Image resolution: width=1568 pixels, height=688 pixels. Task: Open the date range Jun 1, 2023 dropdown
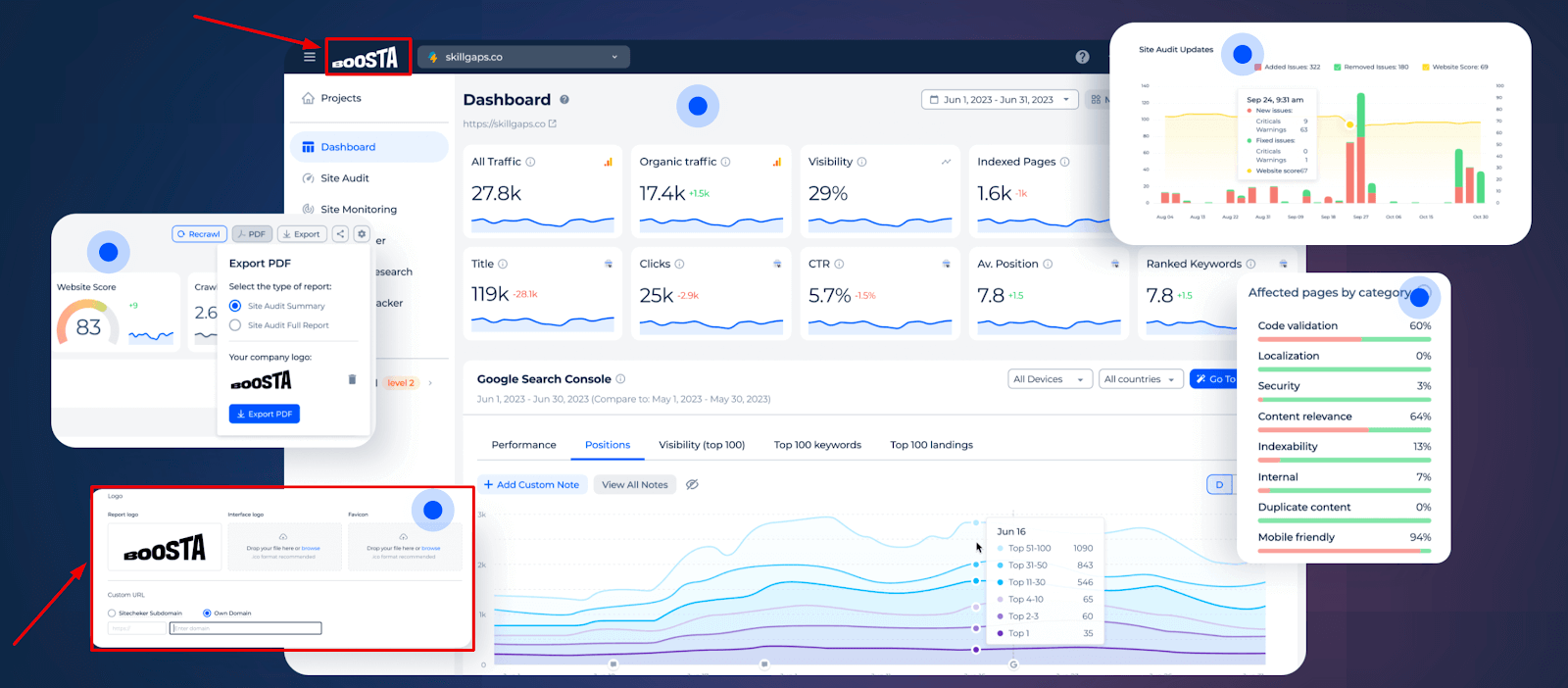[x=1000, y=99]
